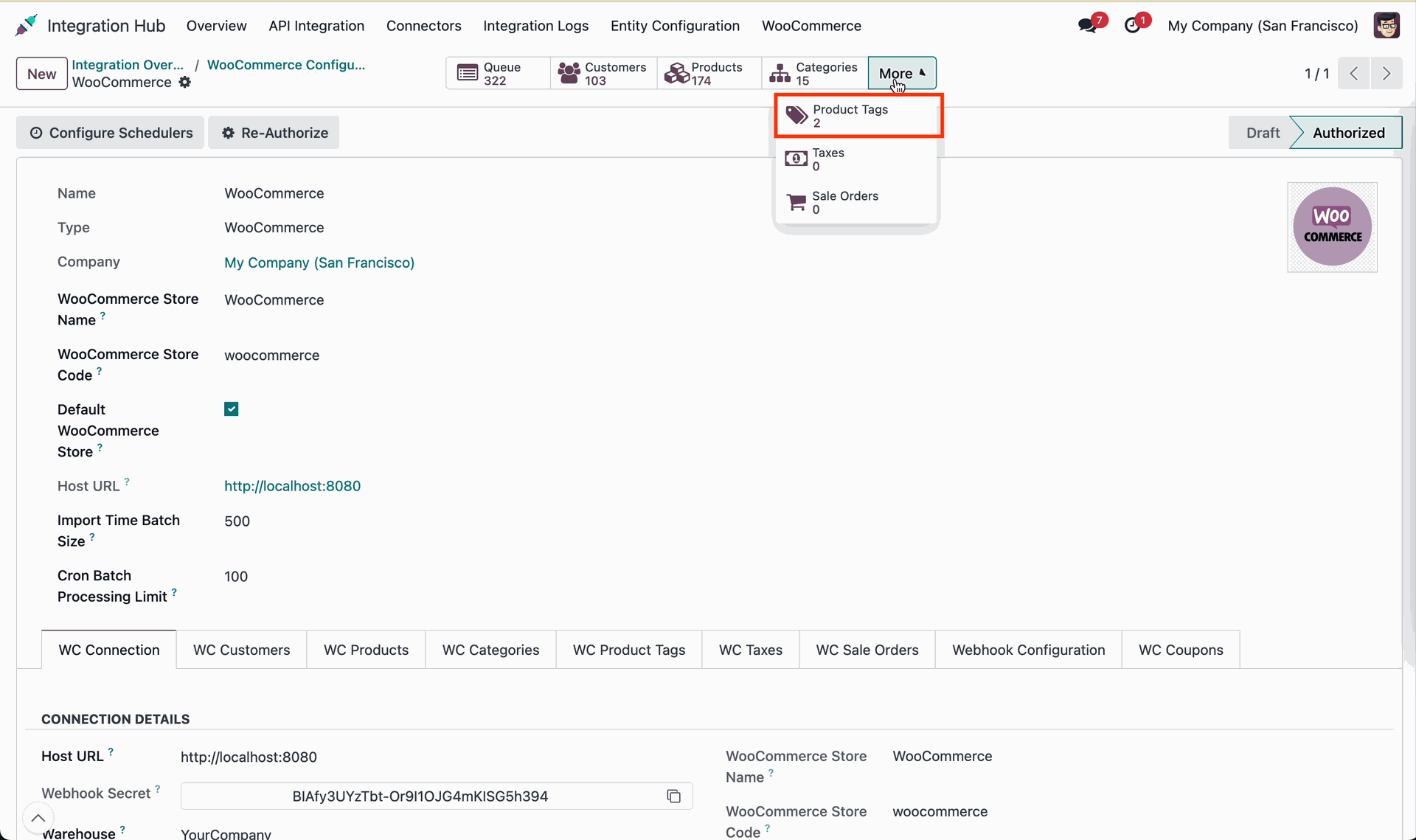
Task: Switch to the Webhook Configuration tab
Action: pos(1029,650)
